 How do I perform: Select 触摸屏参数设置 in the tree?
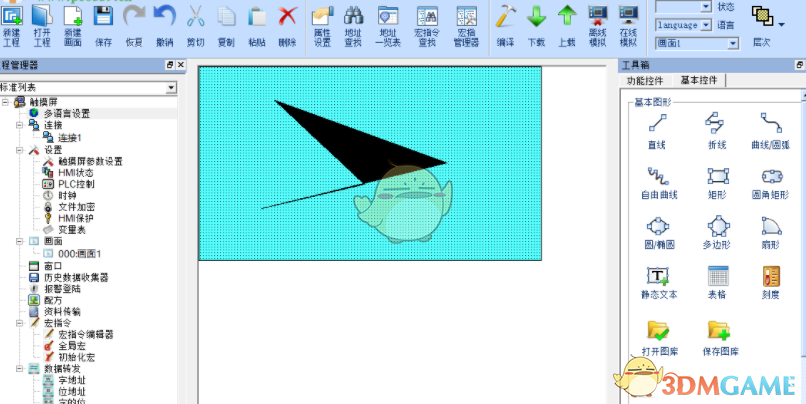[90, 161]
